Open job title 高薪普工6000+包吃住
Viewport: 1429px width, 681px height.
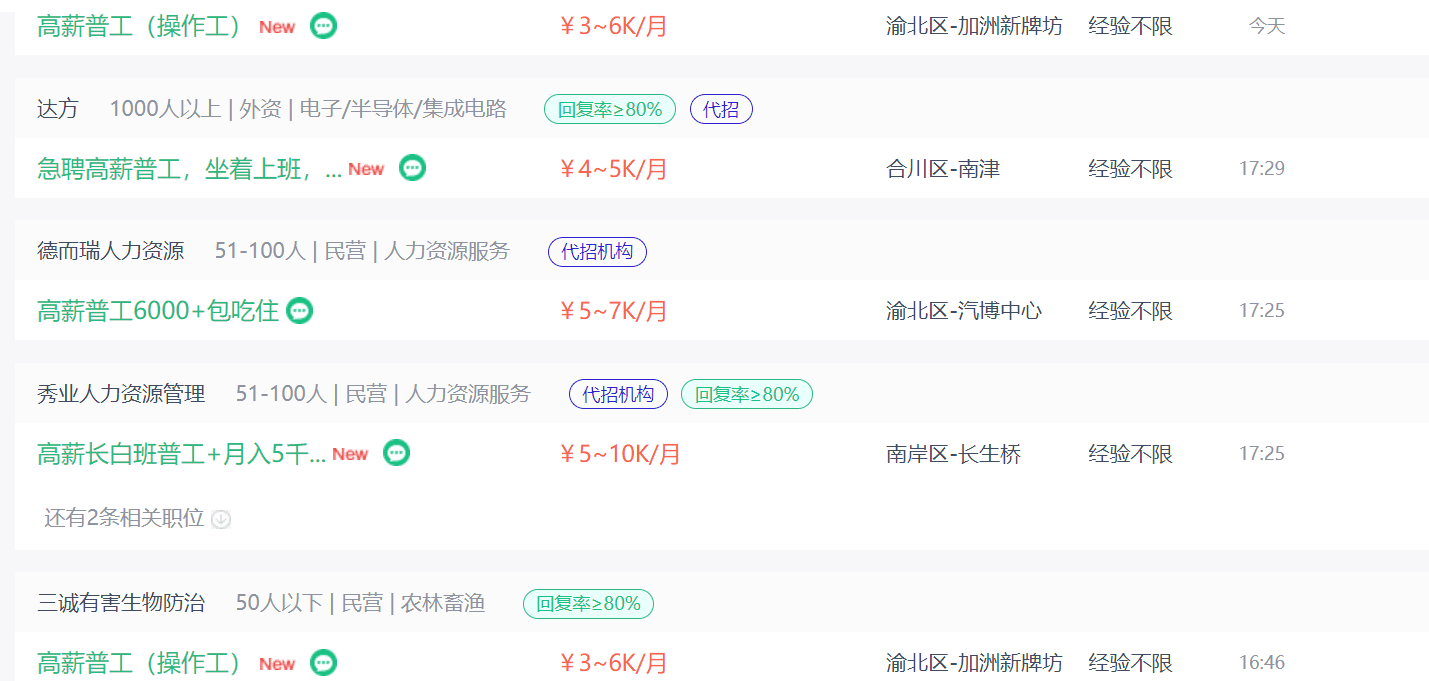pos(158,311)
